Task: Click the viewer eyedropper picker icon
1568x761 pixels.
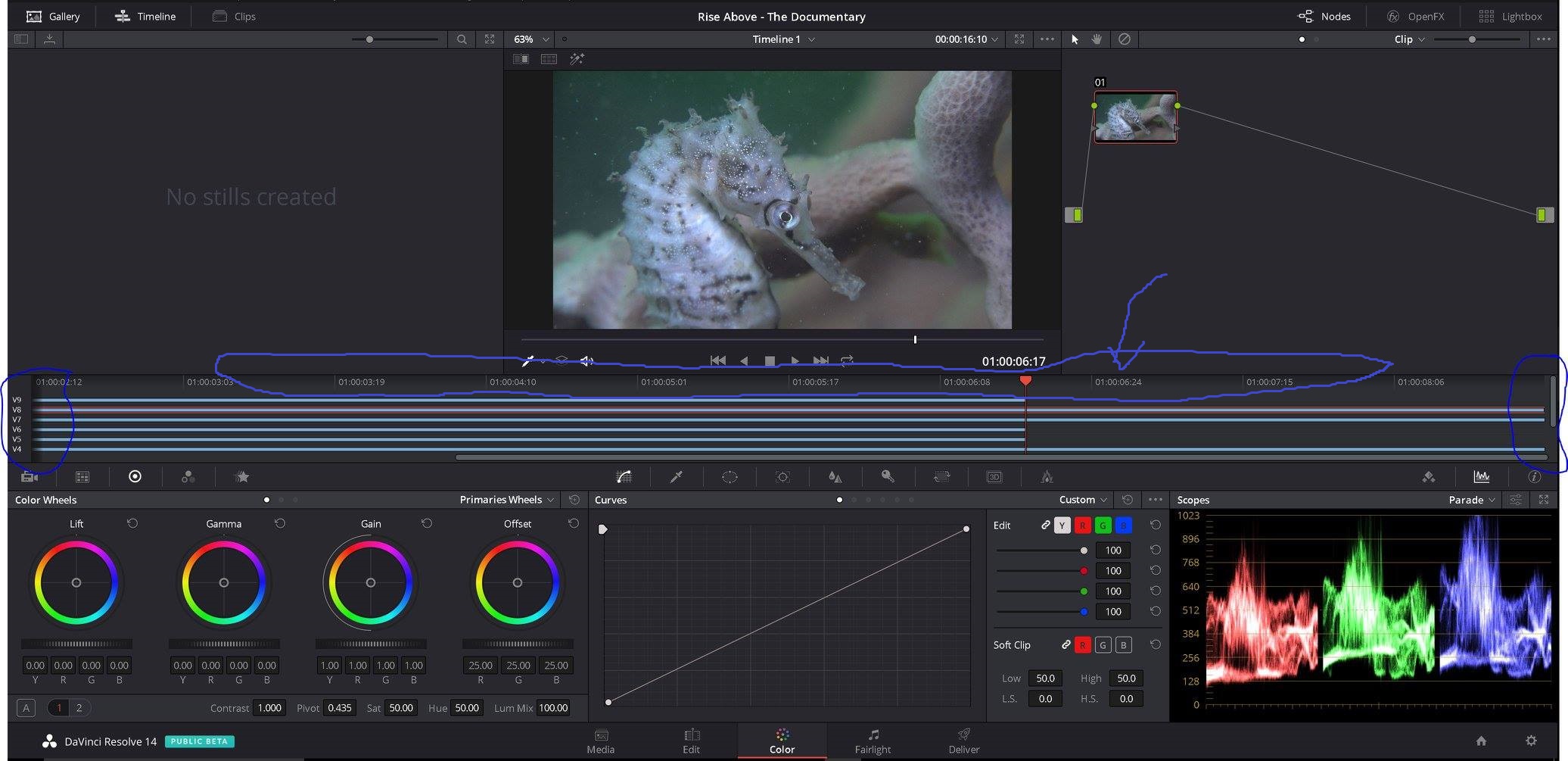Action: [x=527, y=361]
